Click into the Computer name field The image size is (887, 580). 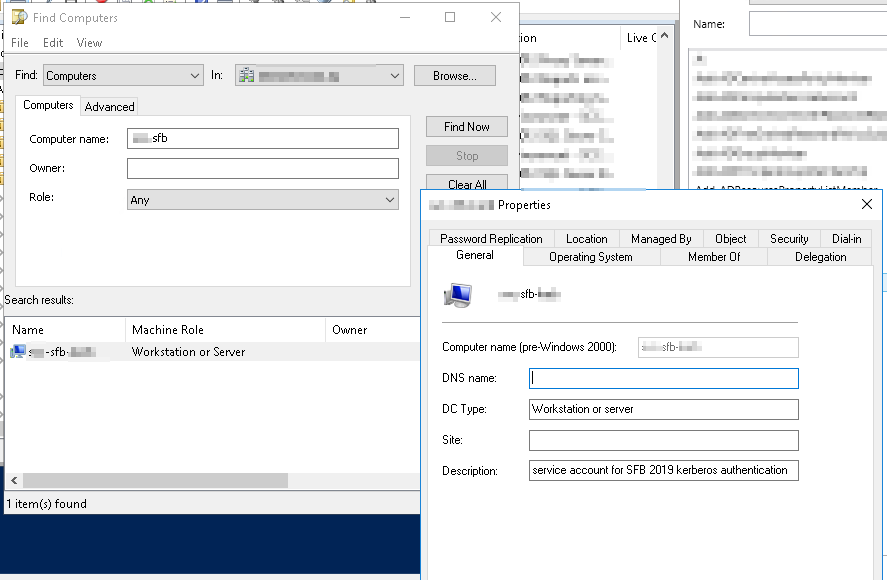click(x=262, y=139)
